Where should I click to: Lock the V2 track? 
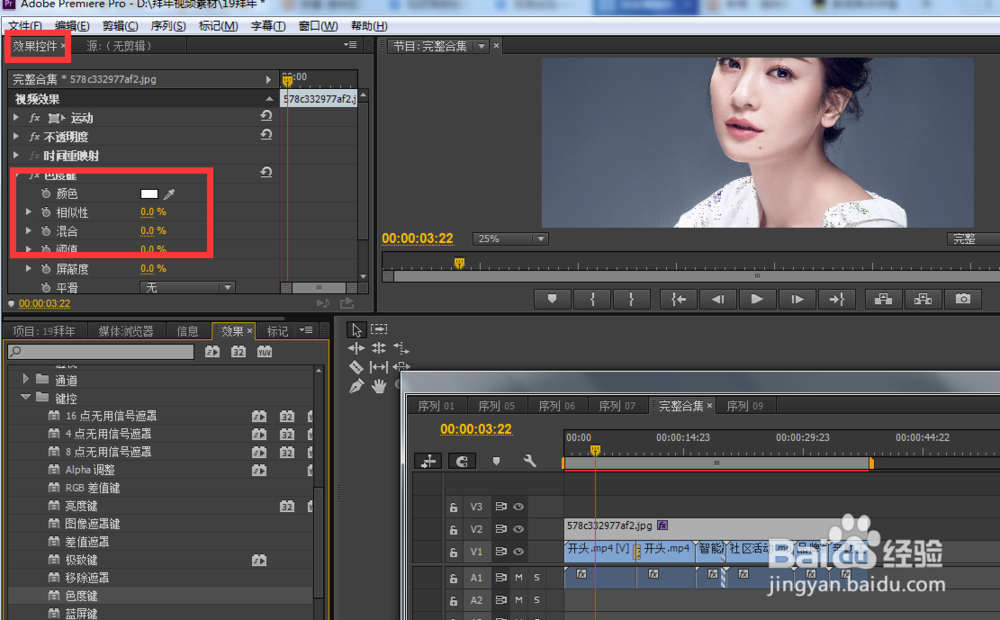coord(453,529)
